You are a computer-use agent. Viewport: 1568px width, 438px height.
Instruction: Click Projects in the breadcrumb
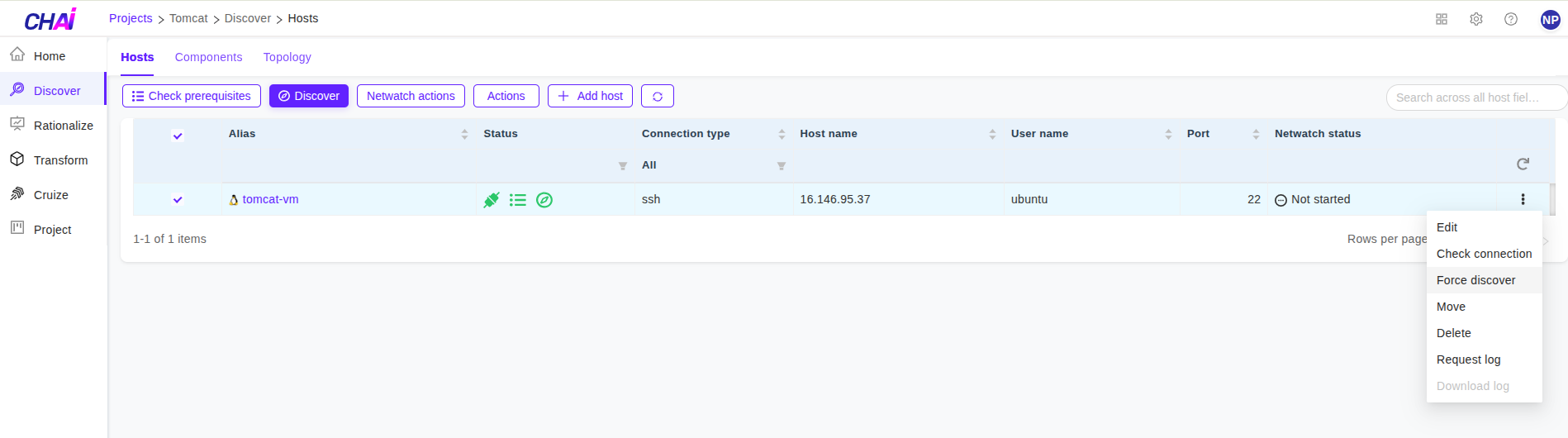tap(131, 18)
